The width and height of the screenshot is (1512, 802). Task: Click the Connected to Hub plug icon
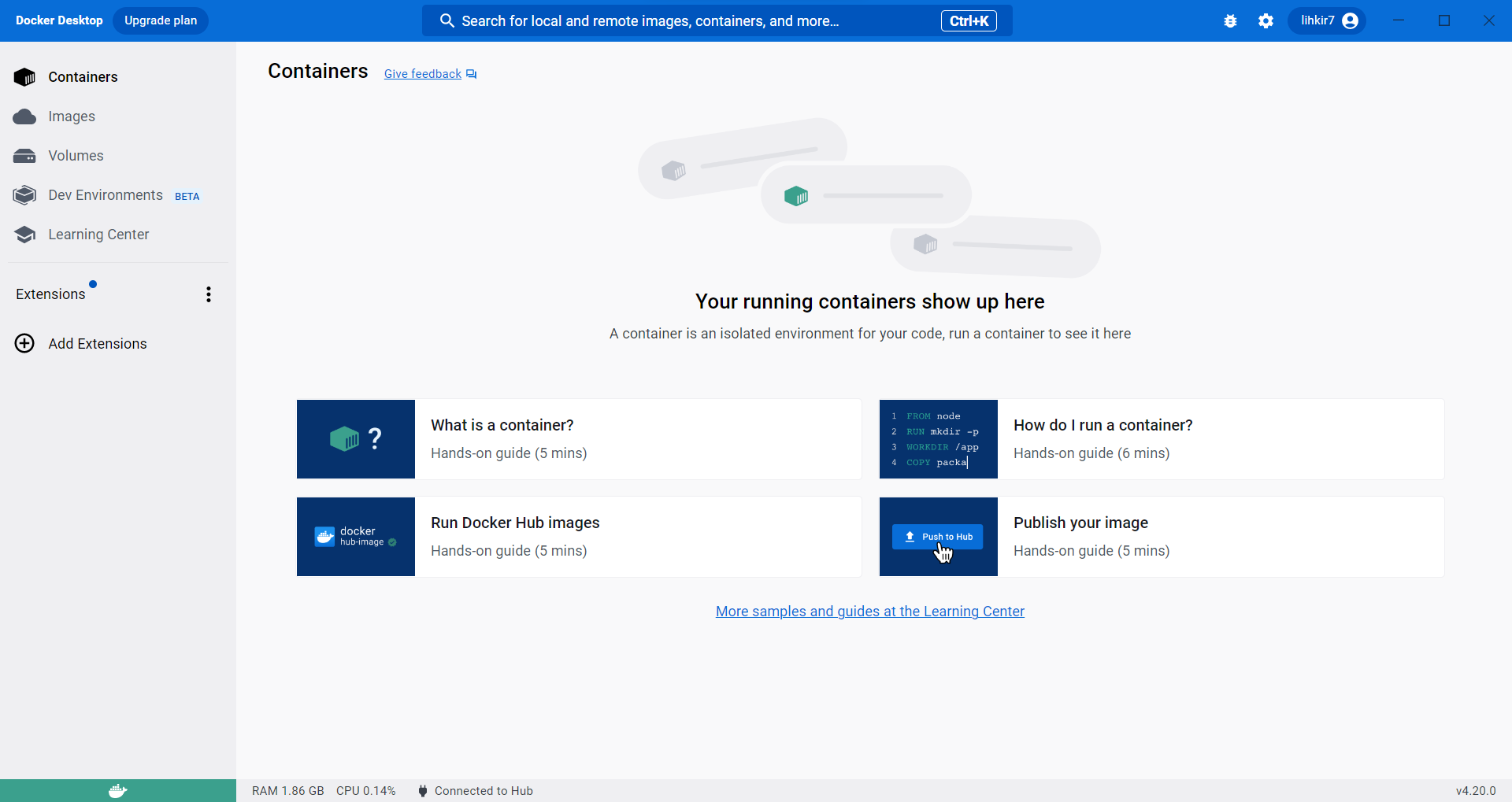click(423, 791)
